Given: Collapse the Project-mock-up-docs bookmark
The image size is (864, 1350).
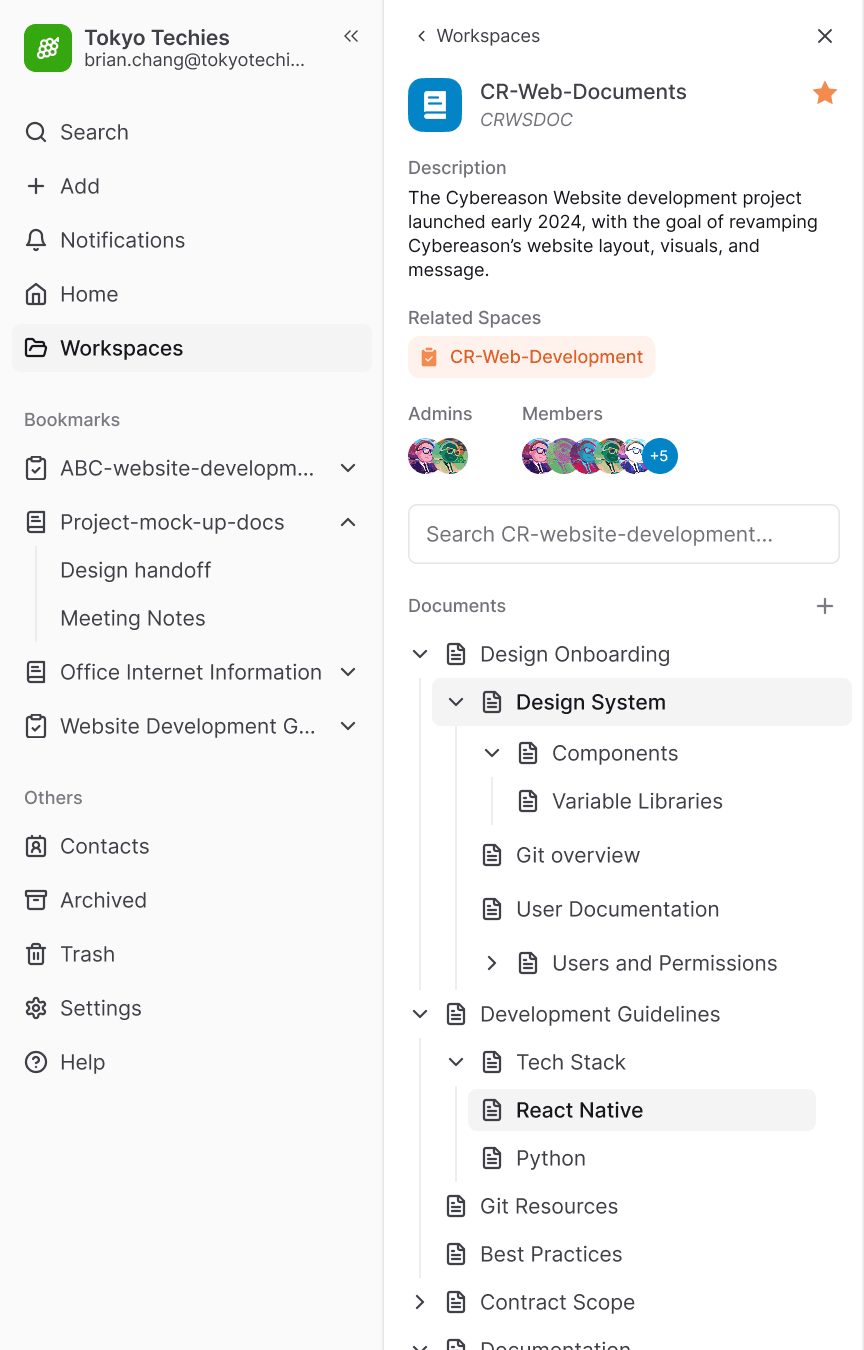Looking at the screenshot, I should (x=348, y=522).
